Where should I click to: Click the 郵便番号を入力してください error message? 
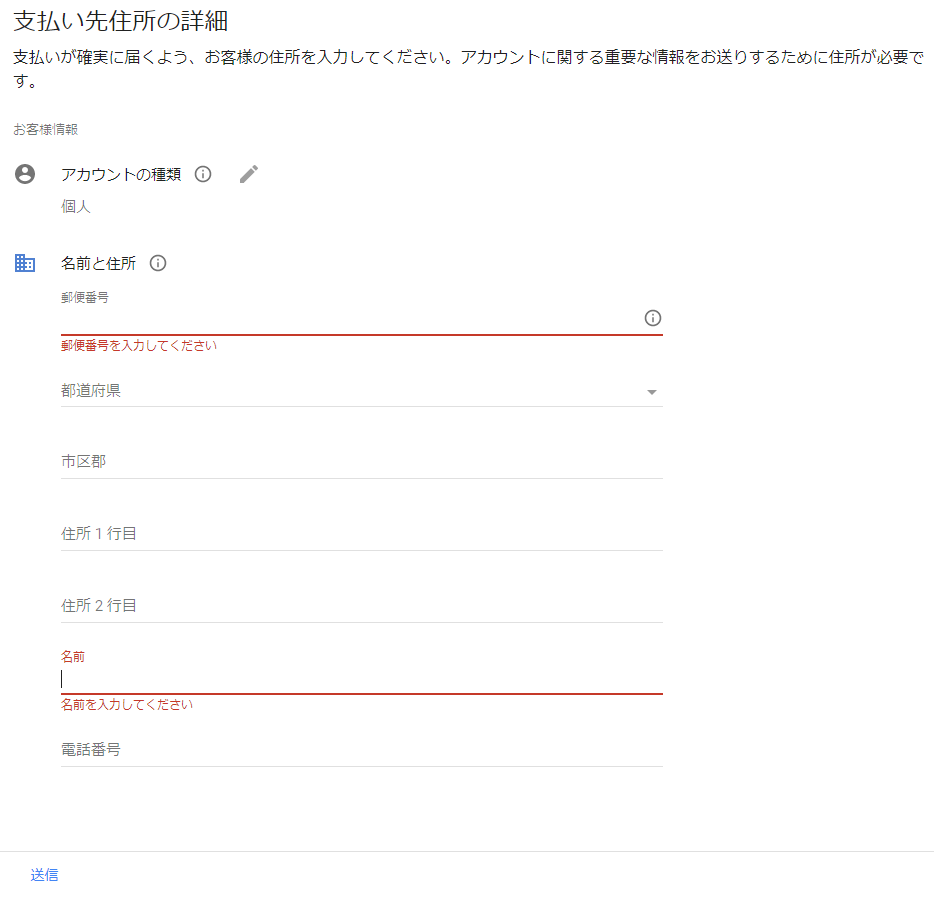(139, 346)
